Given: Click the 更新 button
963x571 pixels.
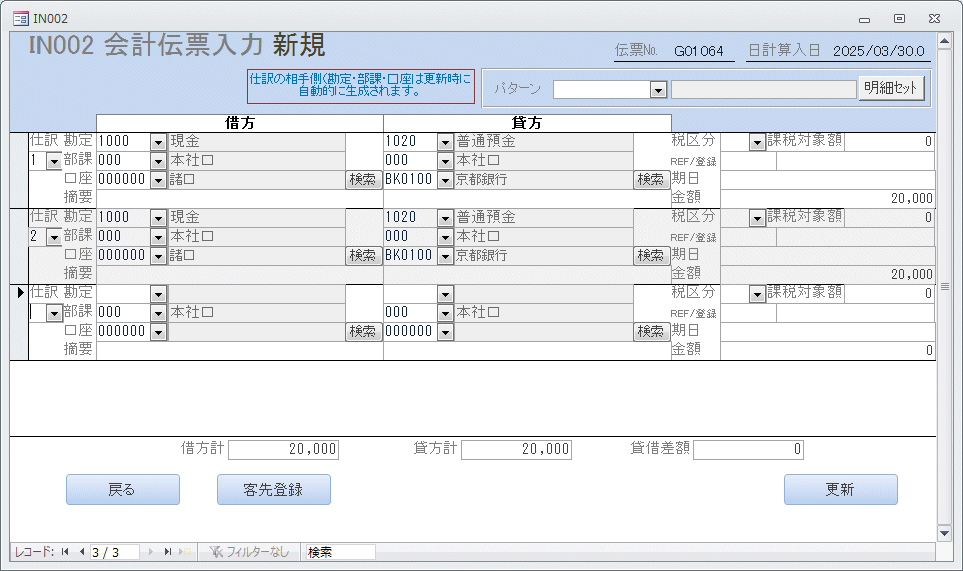Looking at the screenshot, I should coord(840,490).
